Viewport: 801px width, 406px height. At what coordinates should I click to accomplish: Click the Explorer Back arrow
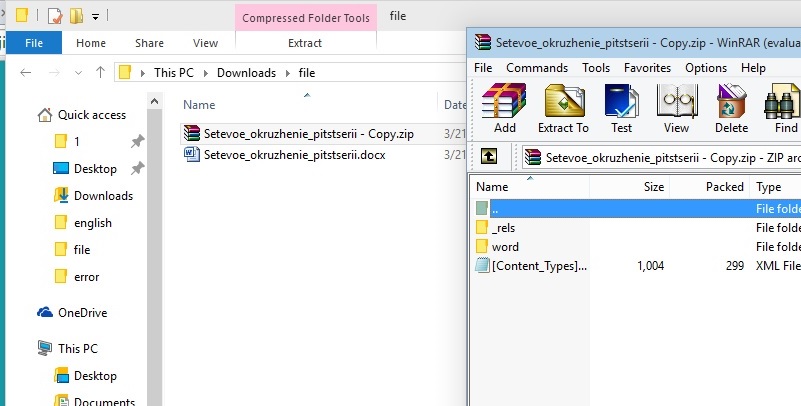coord(26,73)
